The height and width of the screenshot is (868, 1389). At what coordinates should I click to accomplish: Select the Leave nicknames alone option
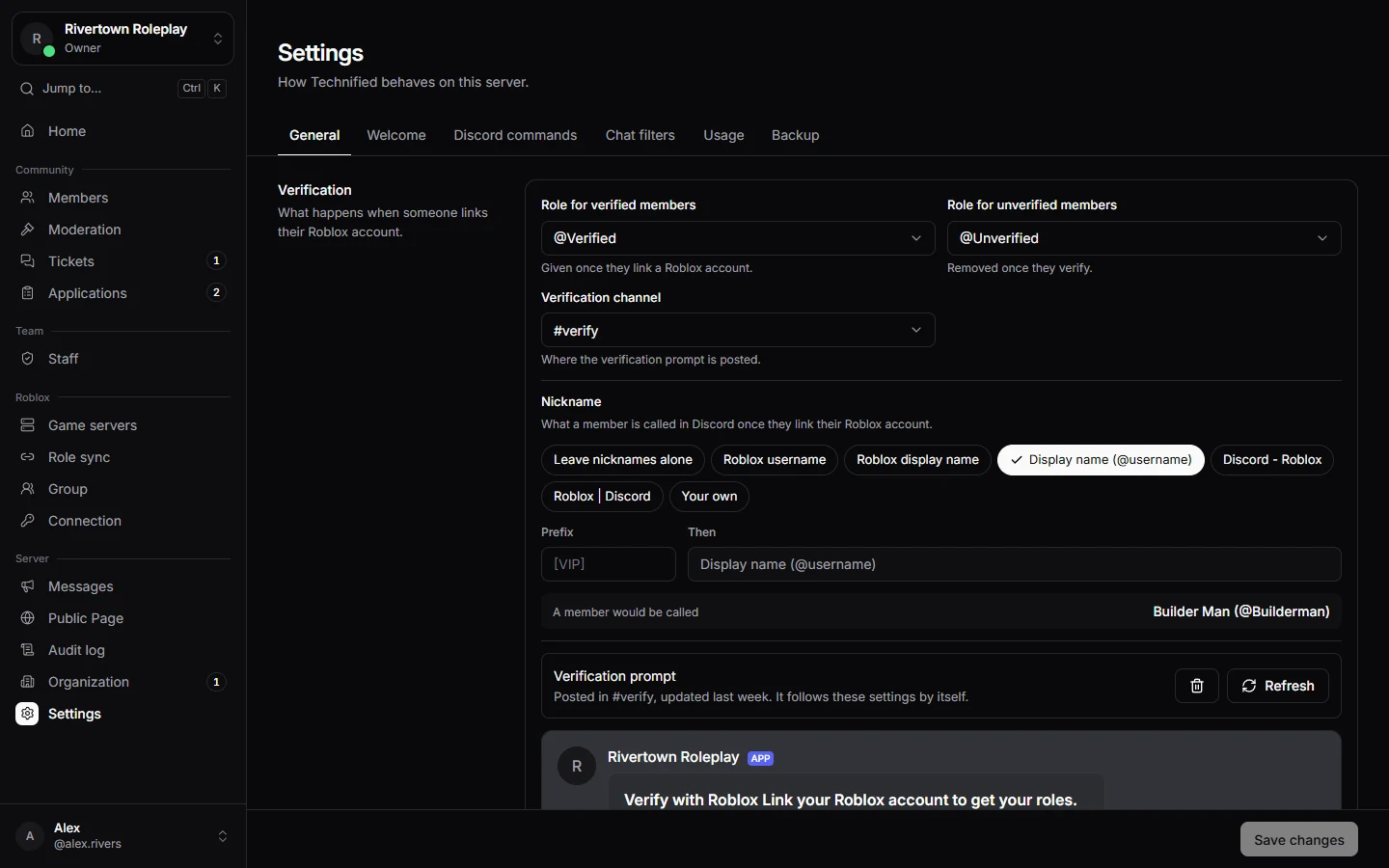[623, 460]
